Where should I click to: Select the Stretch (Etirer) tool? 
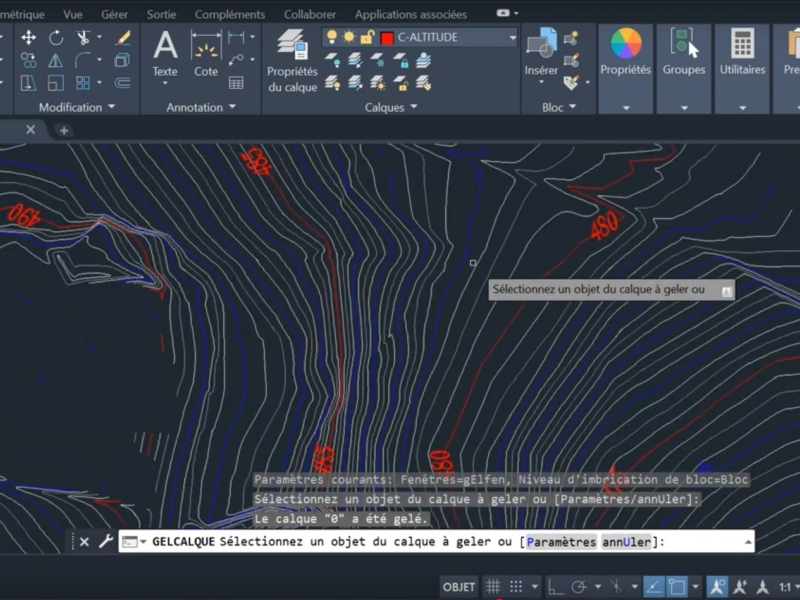click(29, 83)
